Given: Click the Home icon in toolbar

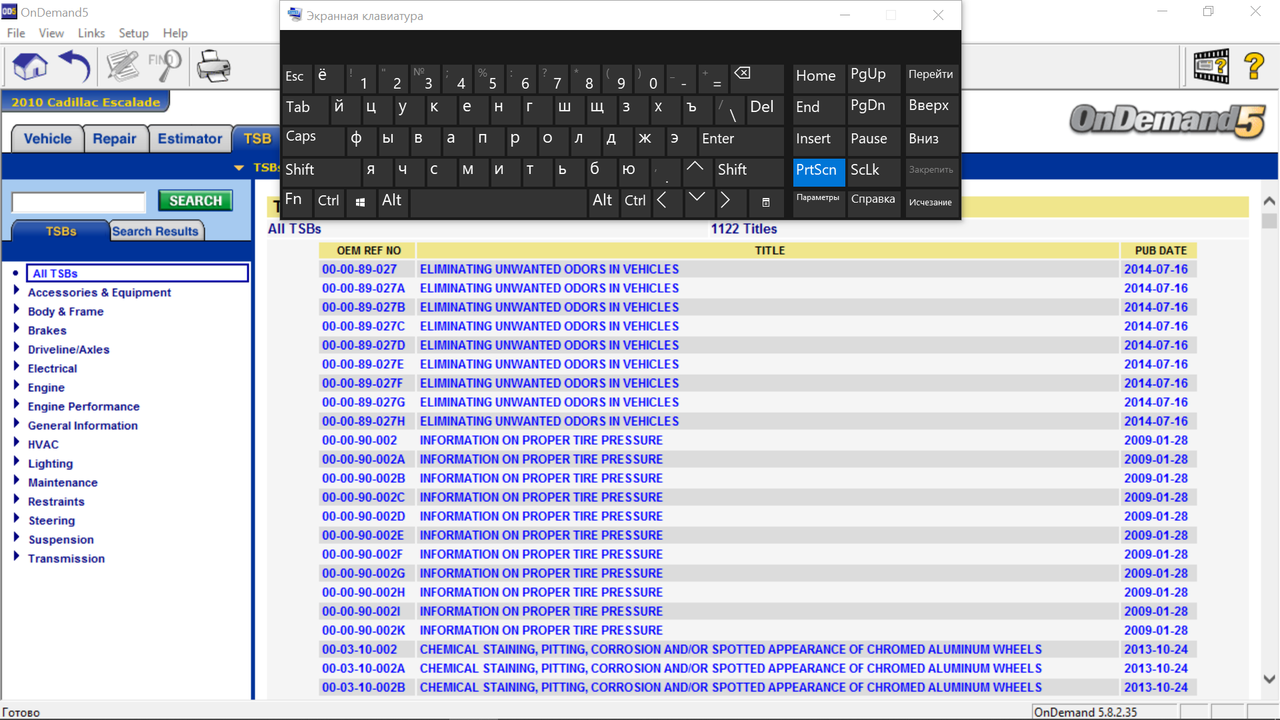Looking at the screenshot, I should pyautogui.click(x=30, y=67).
